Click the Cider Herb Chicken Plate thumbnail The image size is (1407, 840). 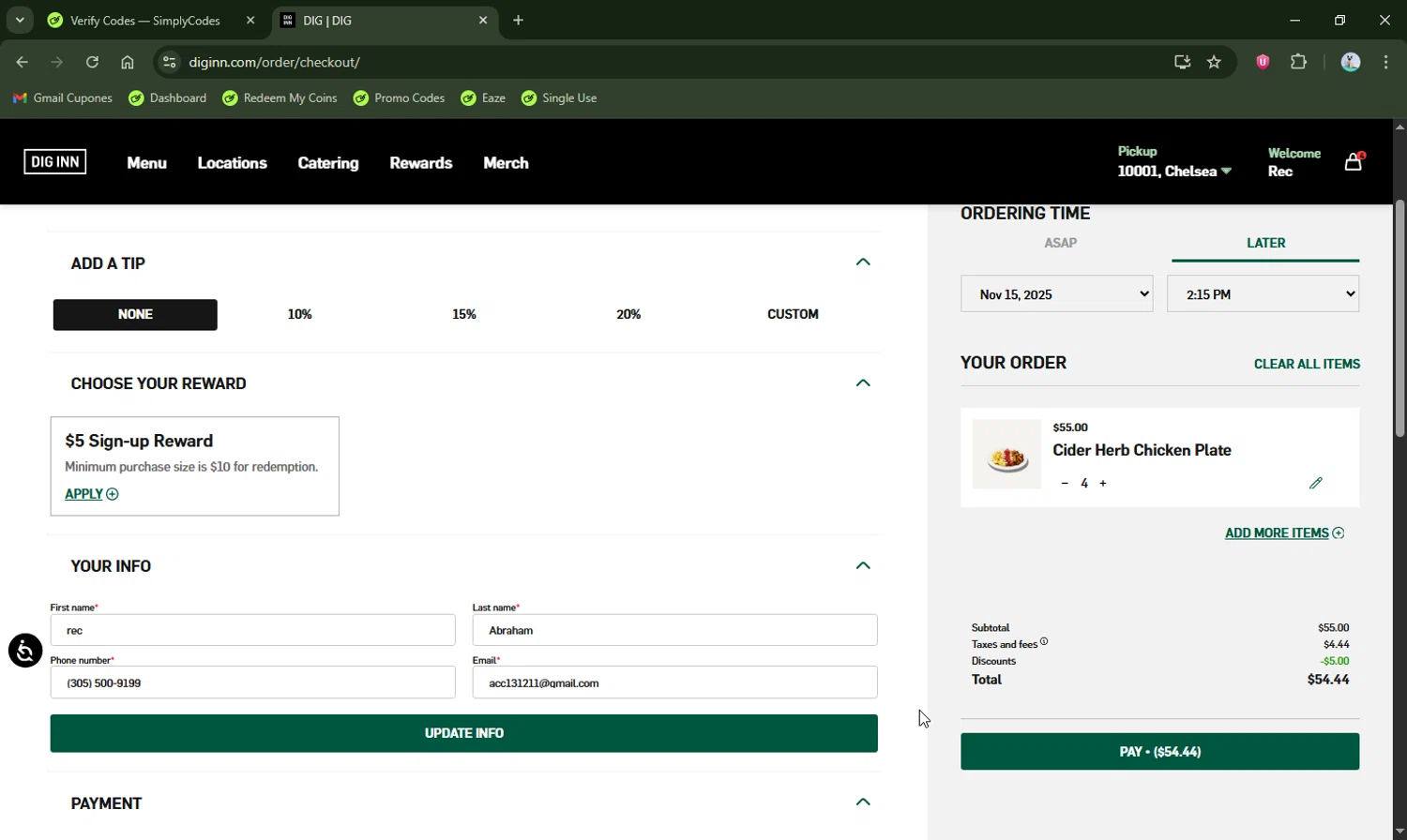1006,455
